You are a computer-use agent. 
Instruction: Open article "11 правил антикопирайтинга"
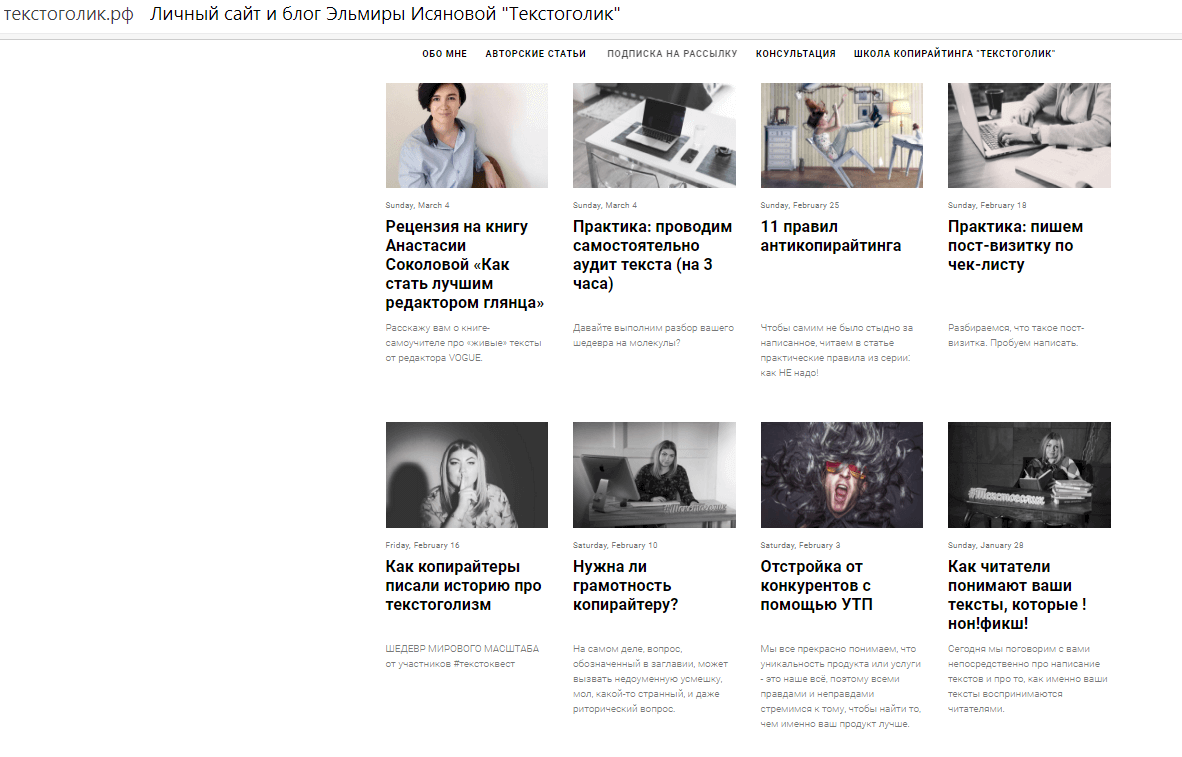pos(830,236)
